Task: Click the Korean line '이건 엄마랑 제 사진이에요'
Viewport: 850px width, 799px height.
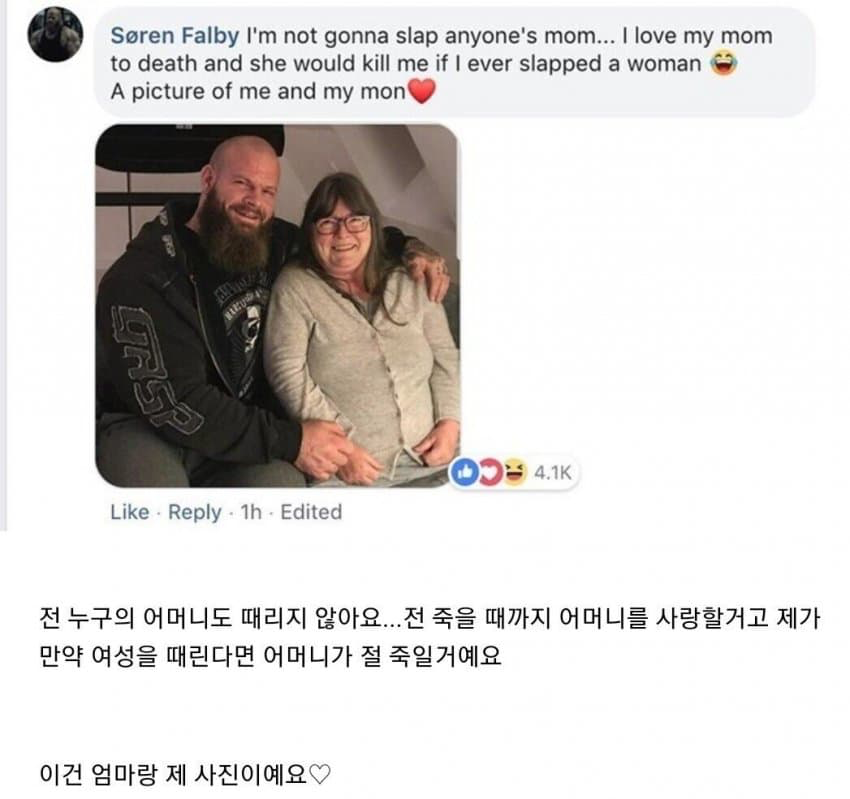Action: click(173, 774)
